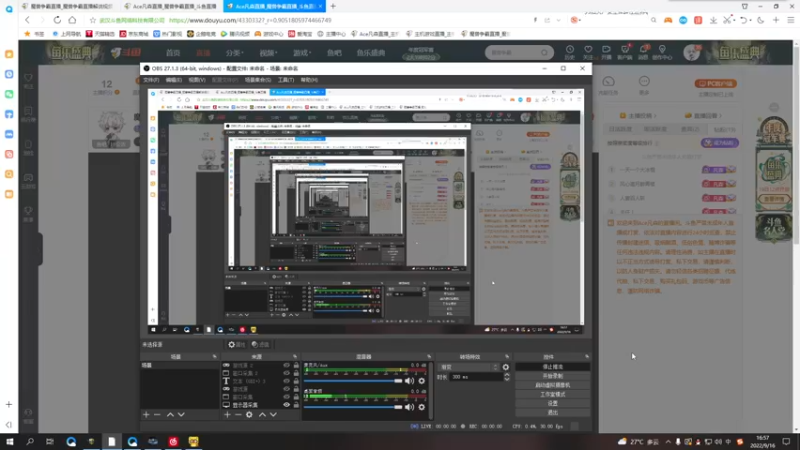Remove selected scene with minus icon
The height and width of the screenshot is (450, 800).
pos(157,415)
